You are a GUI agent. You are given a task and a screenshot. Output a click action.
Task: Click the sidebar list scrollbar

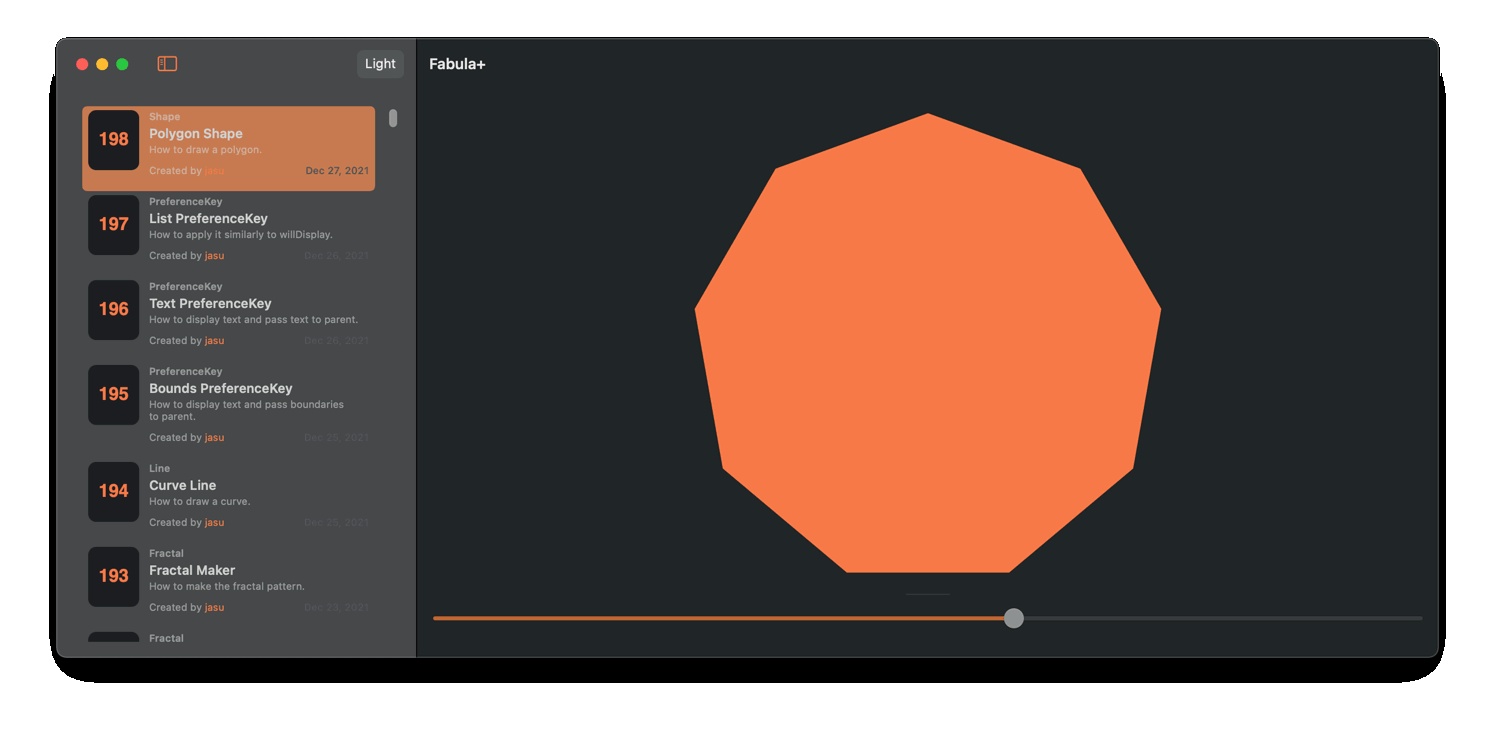393,118
